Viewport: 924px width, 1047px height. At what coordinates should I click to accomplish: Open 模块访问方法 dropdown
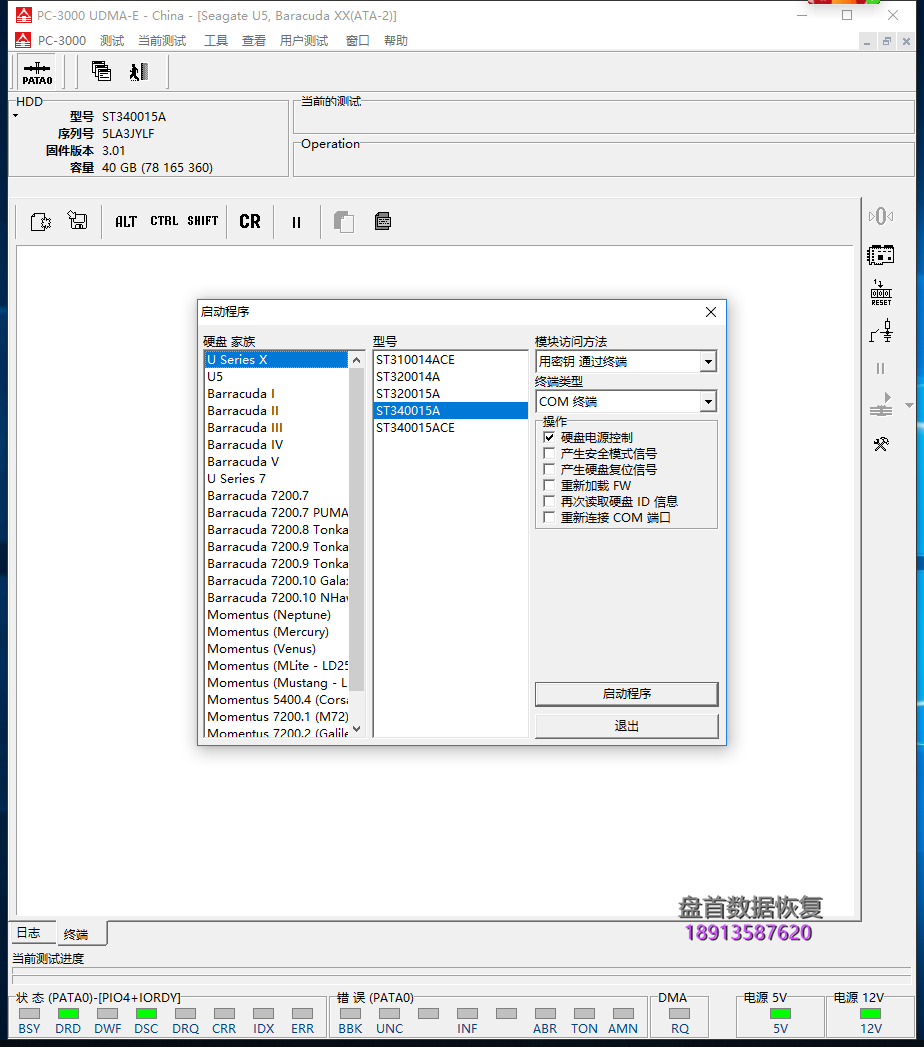[x=708, y=362]
